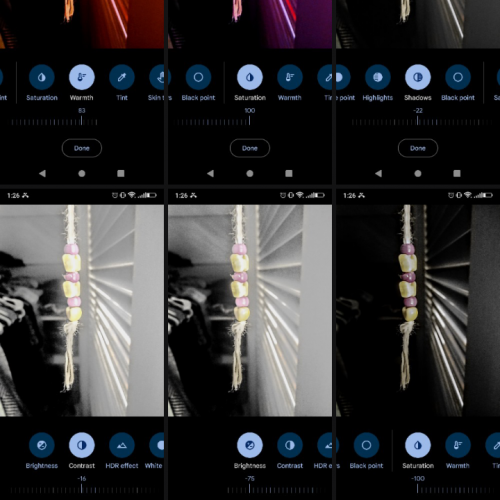Tap Android home circle in the Warmth 83 screen

(x=82, y=173)
